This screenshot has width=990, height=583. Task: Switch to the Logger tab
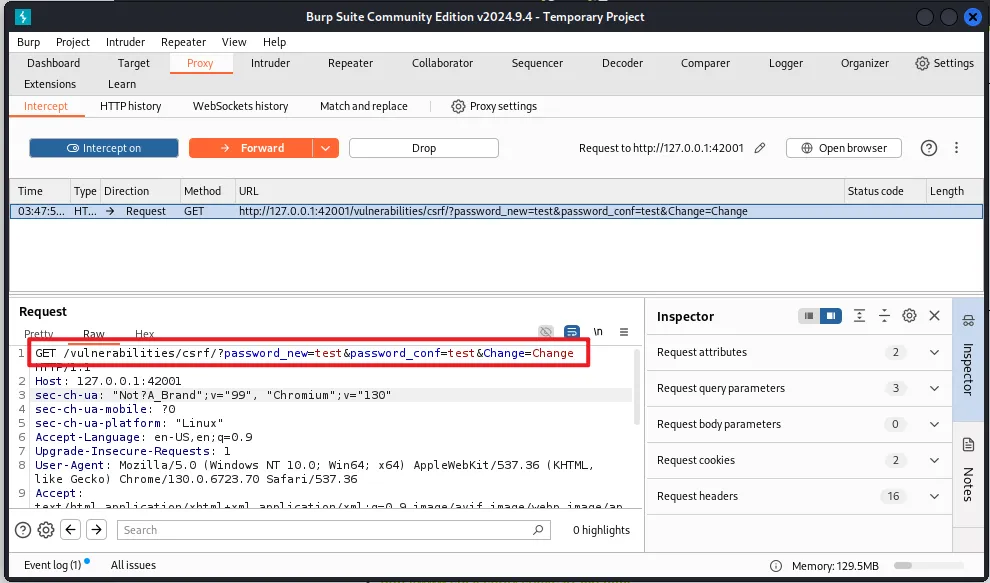coord(786,63)
